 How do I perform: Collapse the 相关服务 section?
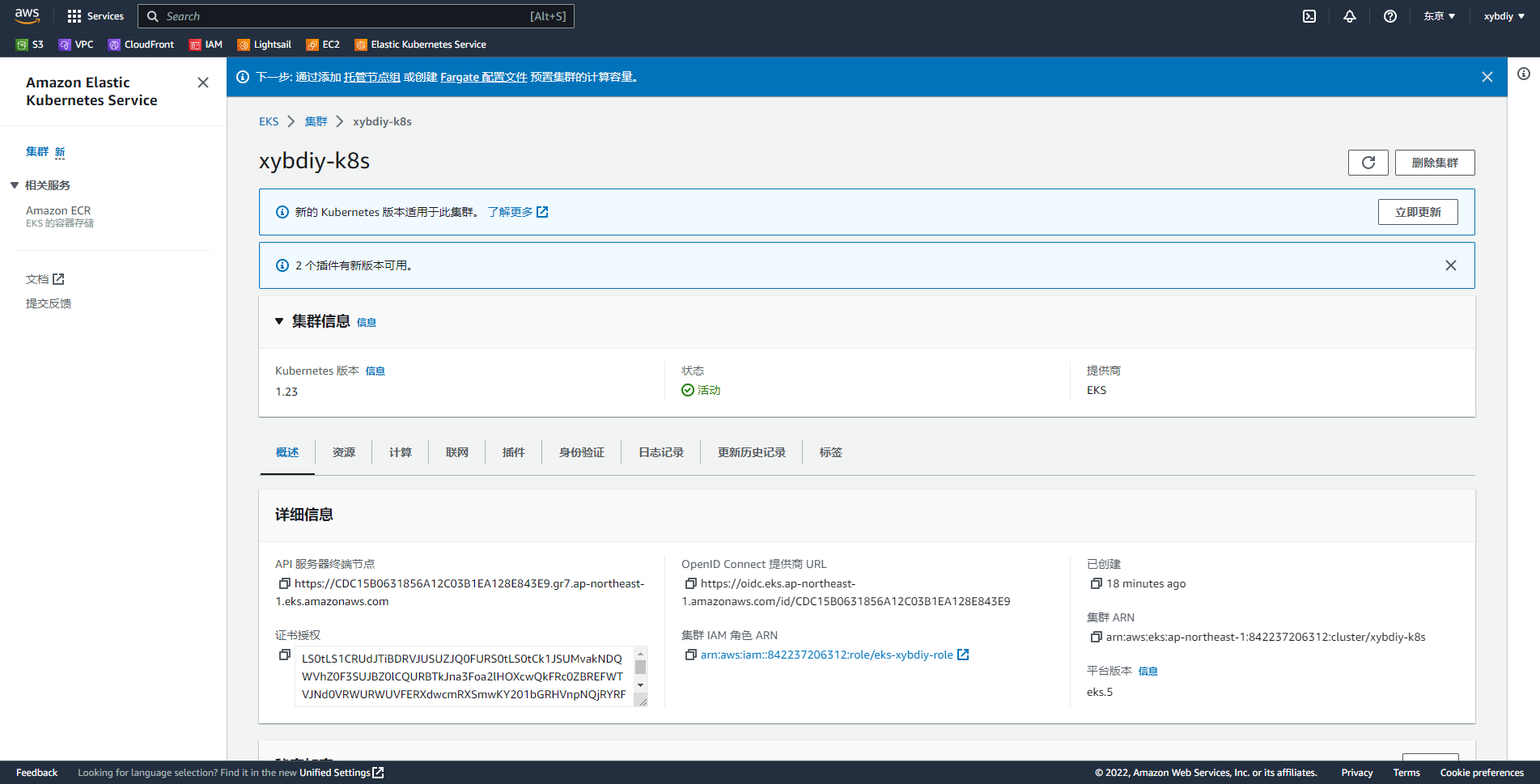click(15, 185)
